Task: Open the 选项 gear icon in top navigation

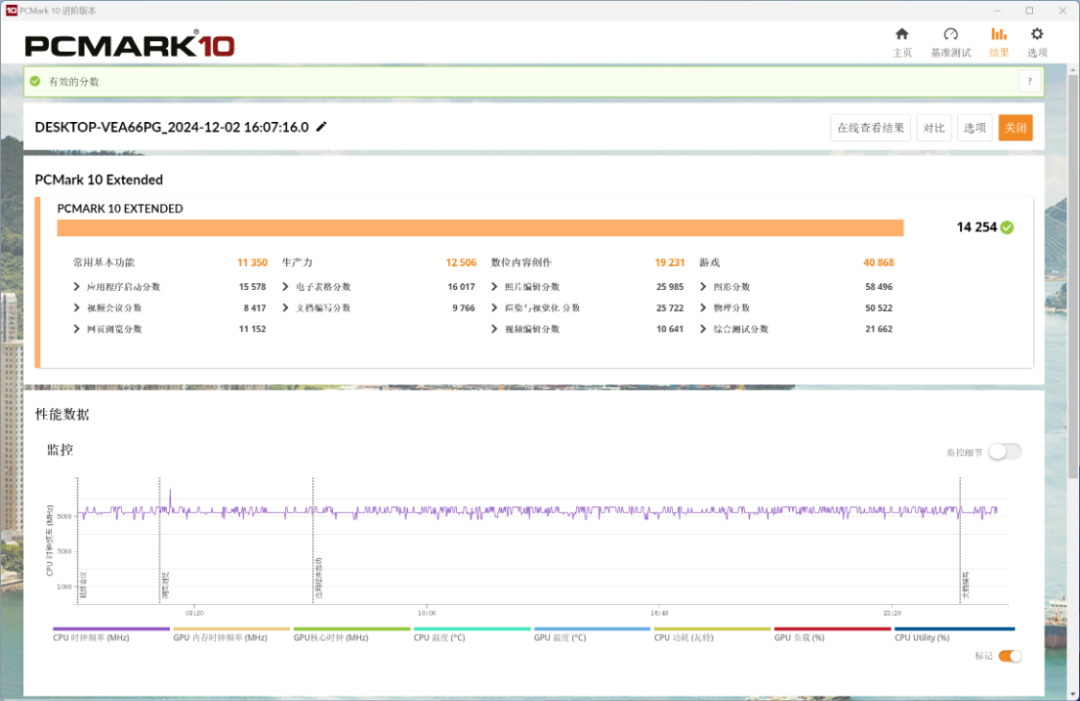Action: pos(1037,34)
